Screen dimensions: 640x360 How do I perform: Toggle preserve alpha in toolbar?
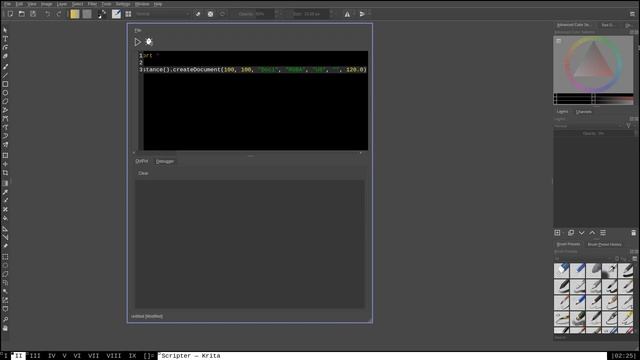210,14
